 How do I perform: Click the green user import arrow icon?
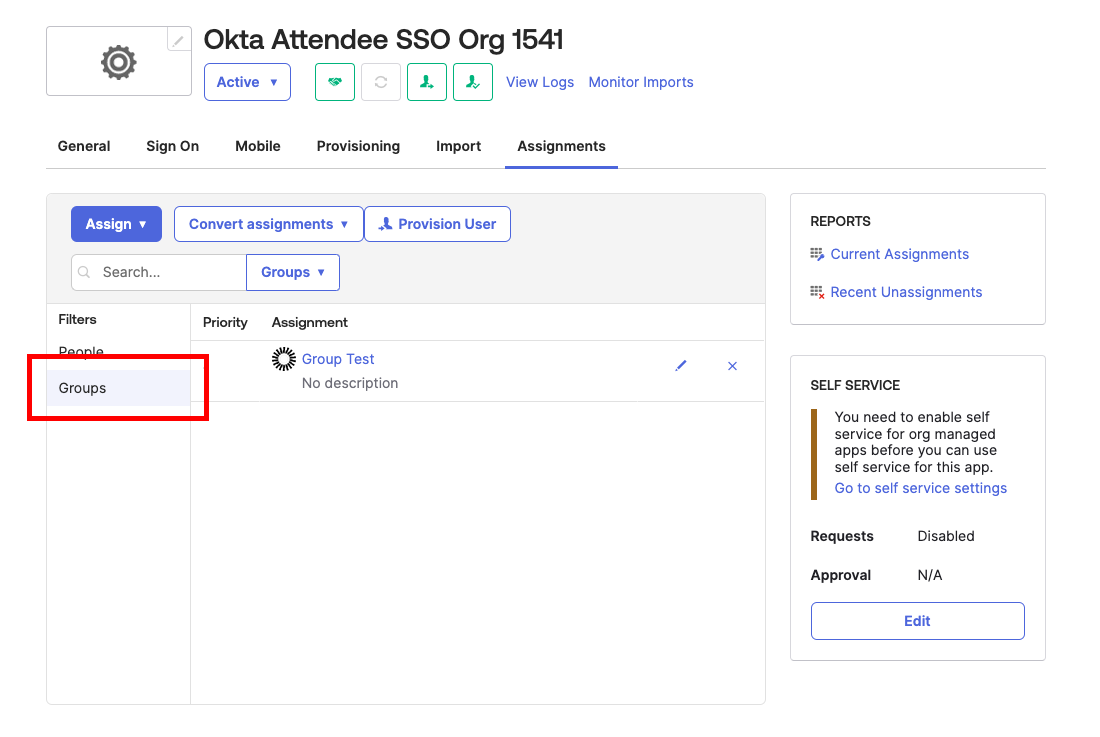(427, 82)
